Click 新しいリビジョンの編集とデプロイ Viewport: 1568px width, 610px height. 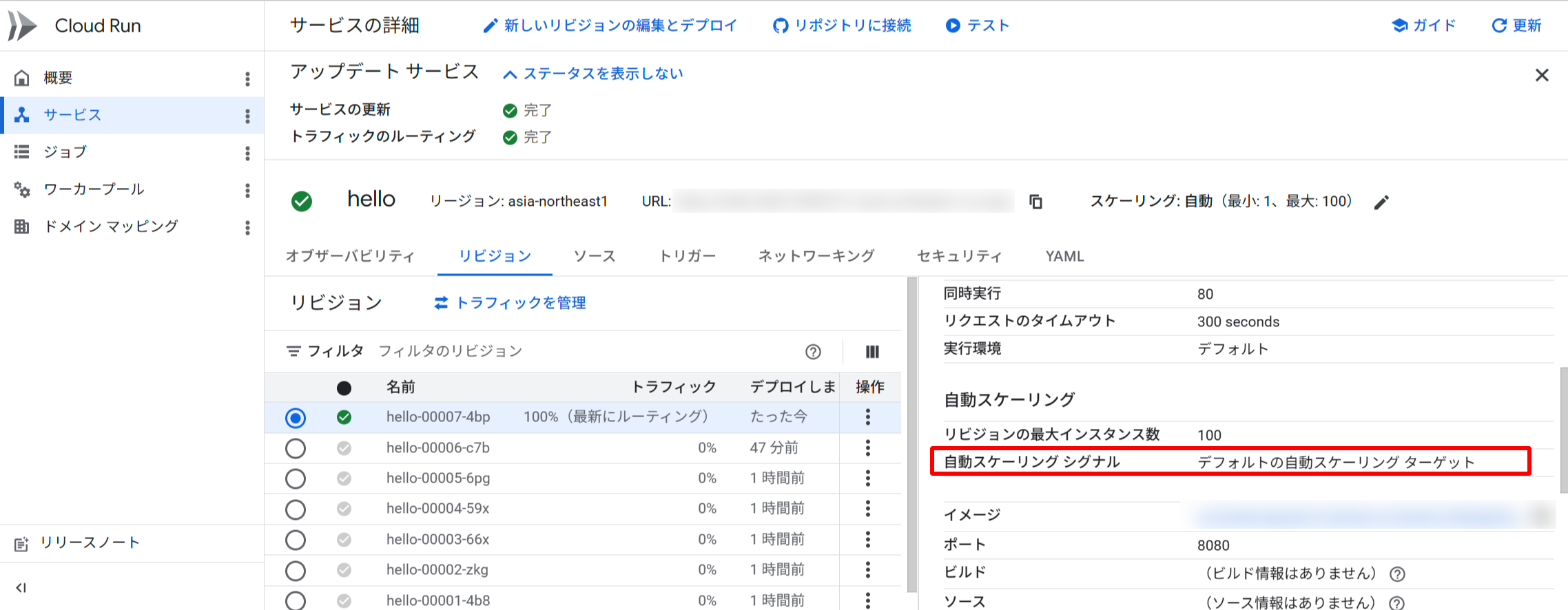click(610, 26)
